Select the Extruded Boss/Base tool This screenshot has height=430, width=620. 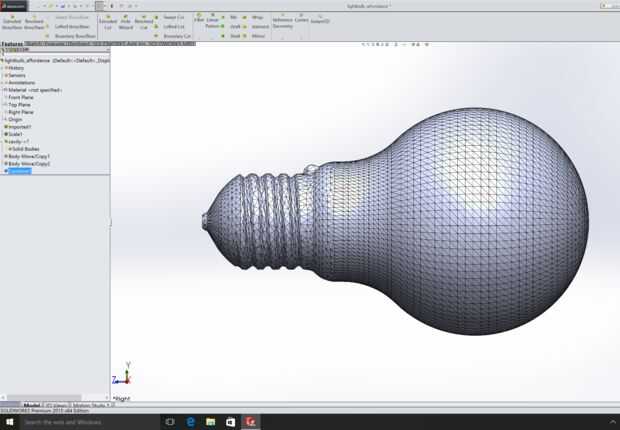(x=12, y=21)
